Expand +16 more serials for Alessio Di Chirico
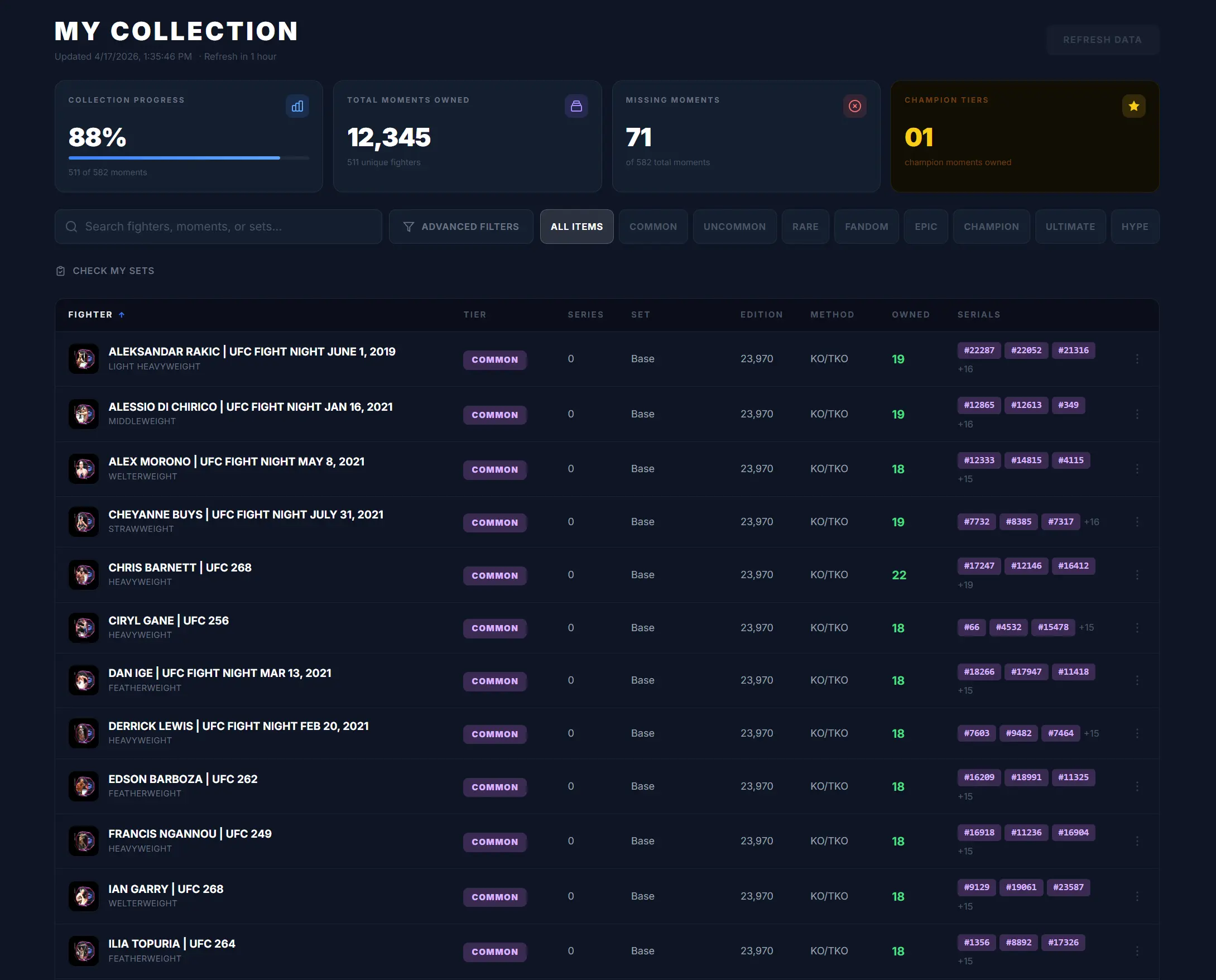 point(965,424)
